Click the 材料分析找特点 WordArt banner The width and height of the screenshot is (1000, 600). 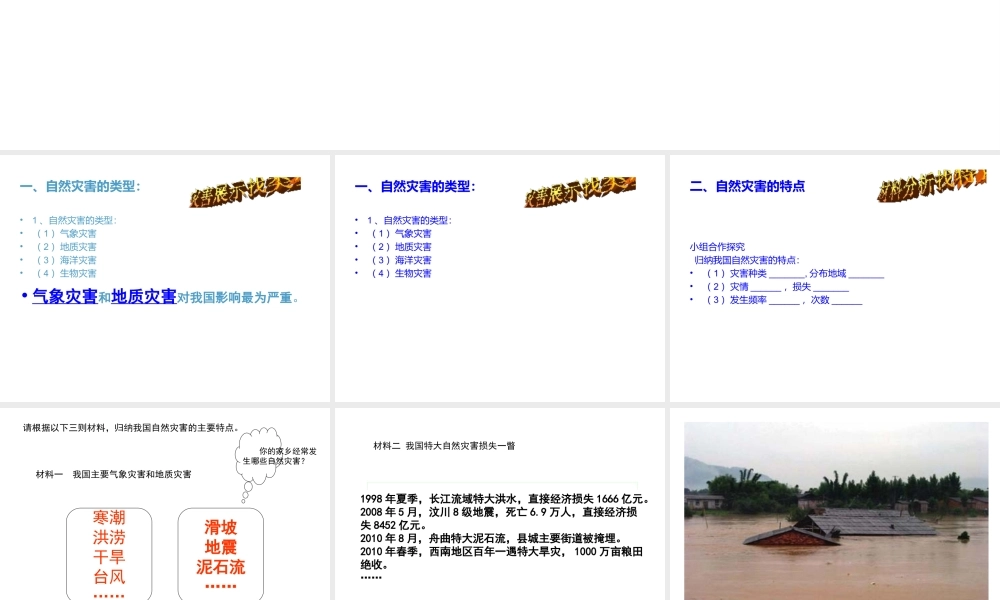point(932,186)
